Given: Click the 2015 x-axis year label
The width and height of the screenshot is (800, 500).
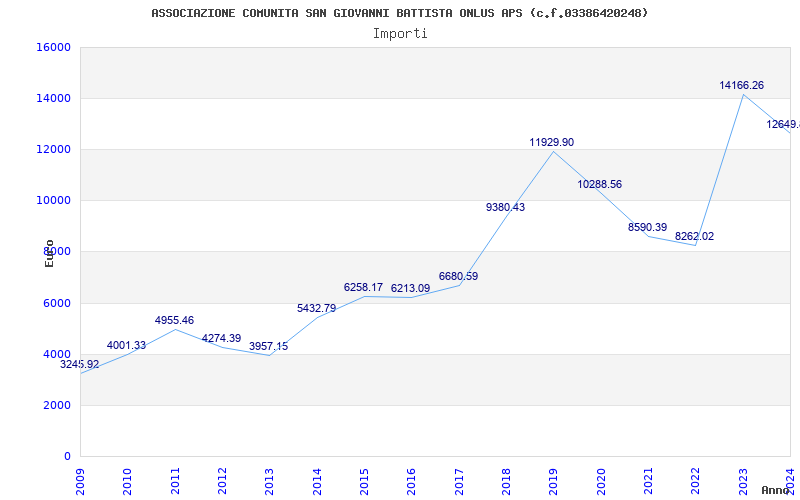Looking at the screenshot, I should (364, 482).
